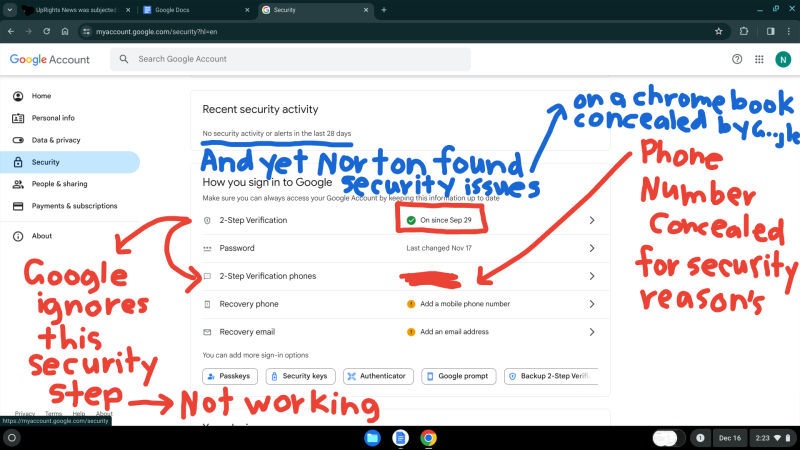Click the search magnifier icon
This screenshot has width=800, height=450.
coord(124,59)
